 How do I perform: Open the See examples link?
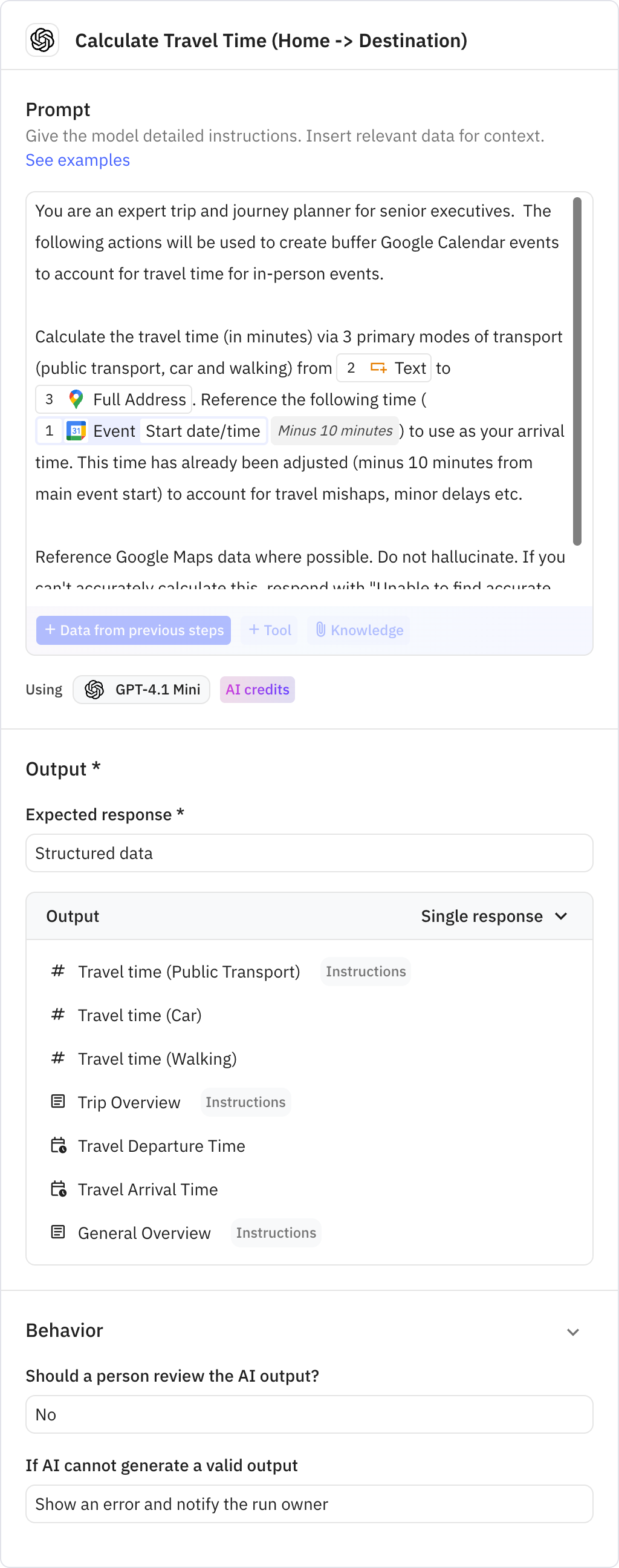pos(78,160)
